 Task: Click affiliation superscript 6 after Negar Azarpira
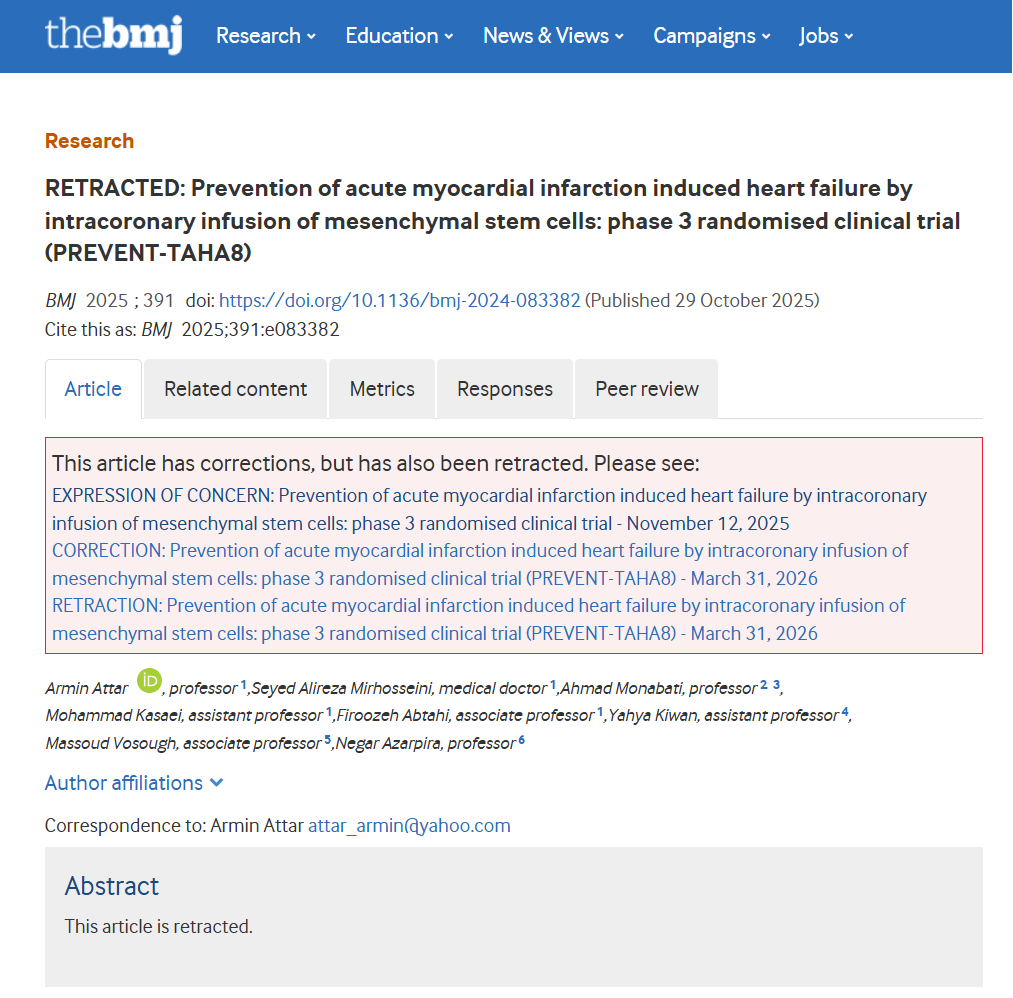pyautogui.click(x=521, y=741)
